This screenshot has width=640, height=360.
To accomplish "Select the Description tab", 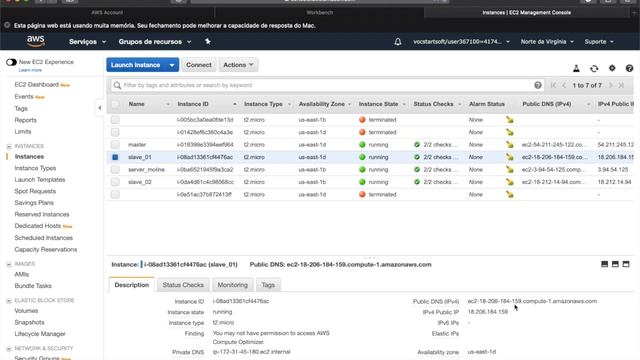I will pyautogui.click(x=132, y=285).
